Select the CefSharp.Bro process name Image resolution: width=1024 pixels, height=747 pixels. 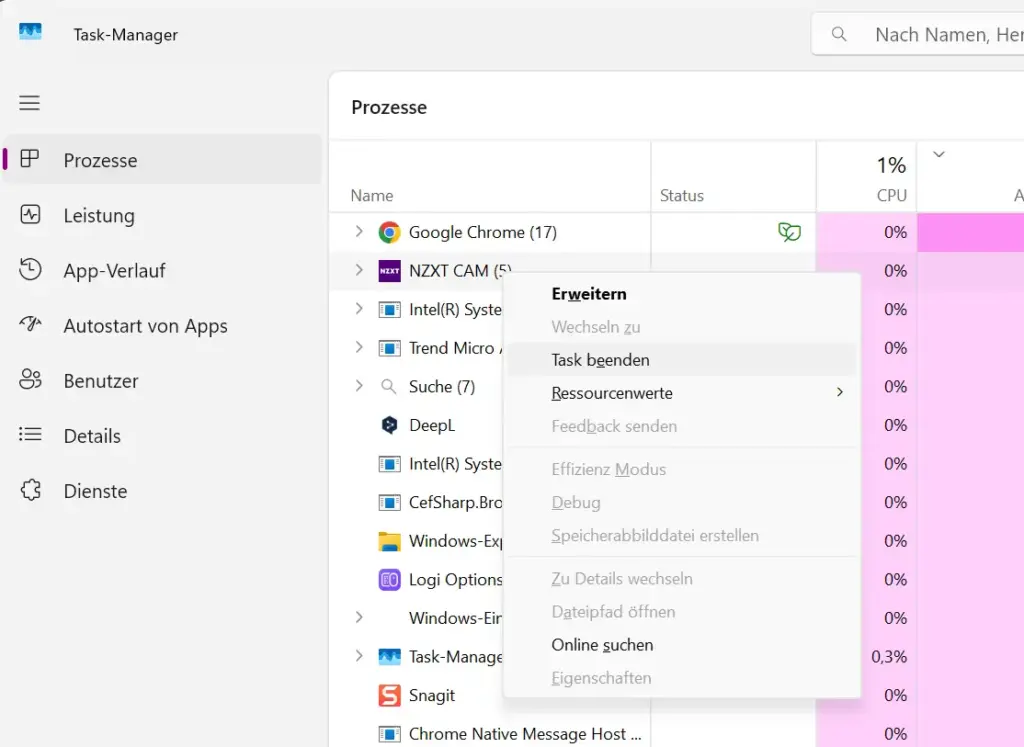pyautogui.click(x=456, y=502)
